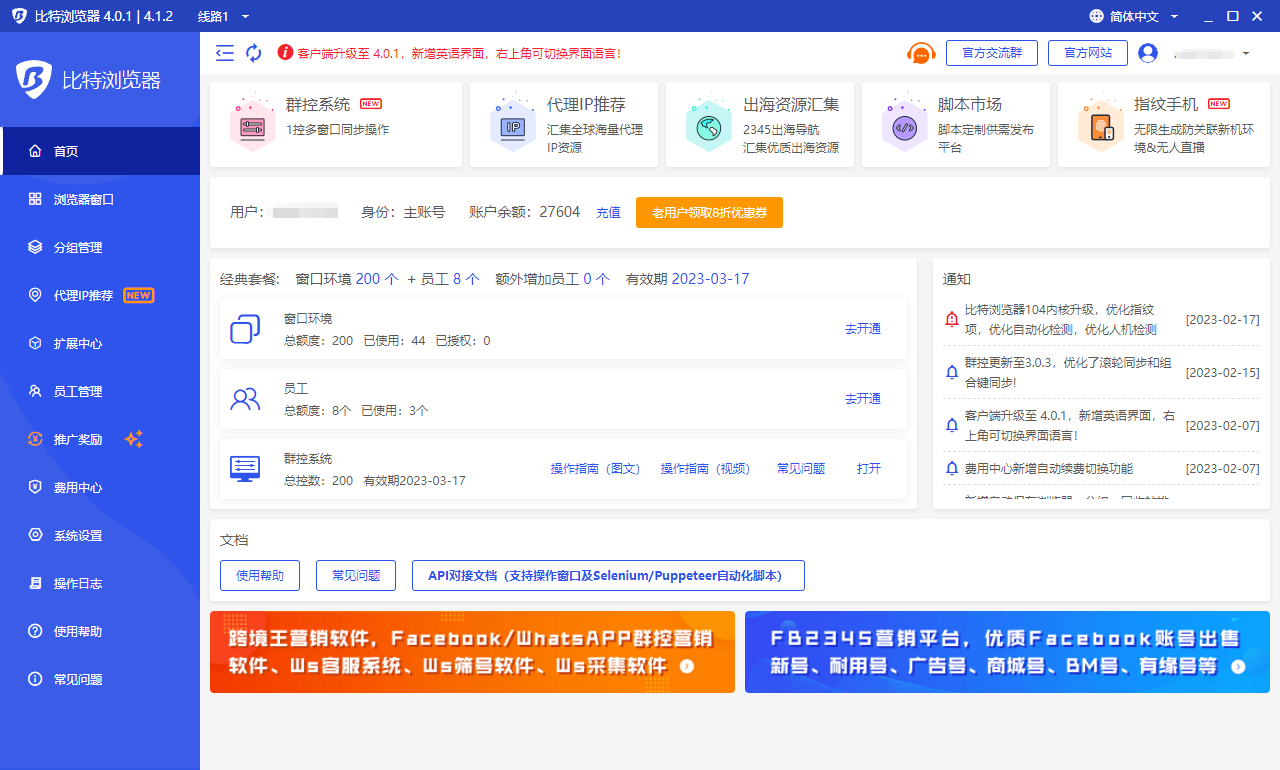
Task: Open the 群控系统 card icon
Action: click(251, 125)
